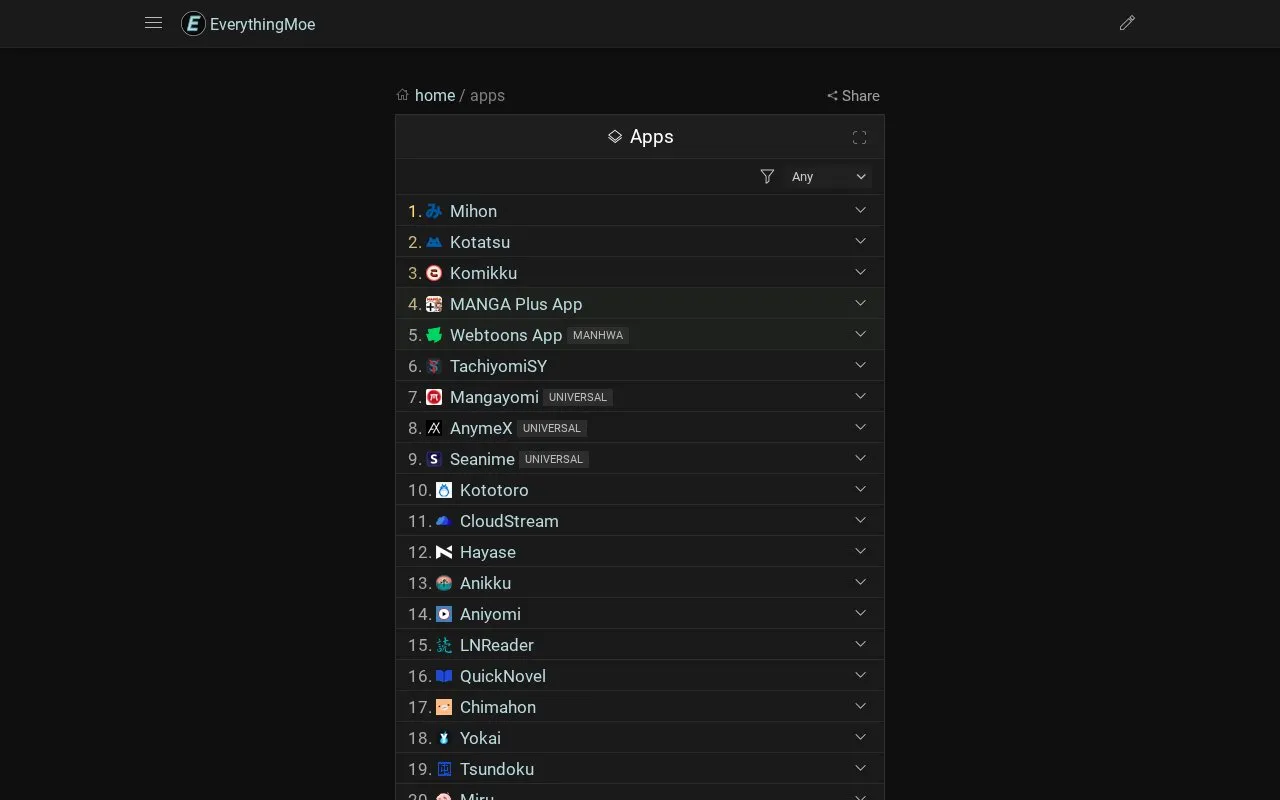The height and width of the screenshot is (800, 1280).
Task: Select the Tsundoku entry text
Action: click(x=497, y=769)
